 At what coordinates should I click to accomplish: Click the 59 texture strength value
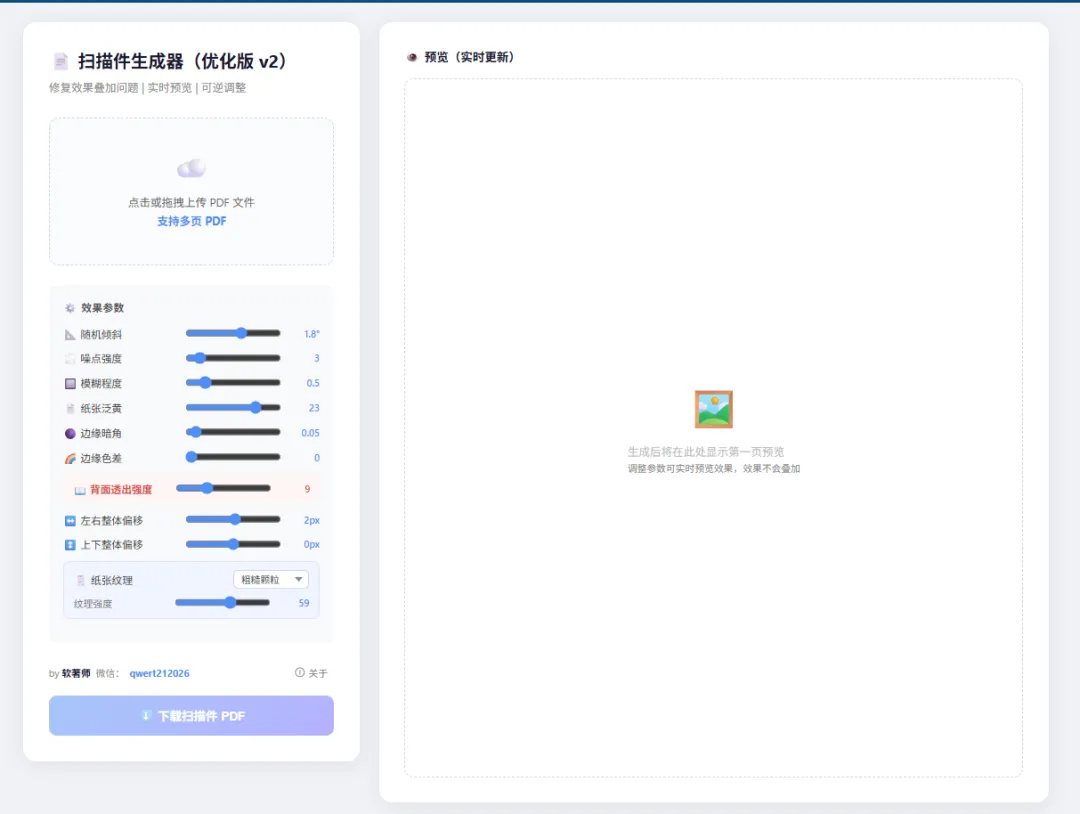[x=304, y=603]
